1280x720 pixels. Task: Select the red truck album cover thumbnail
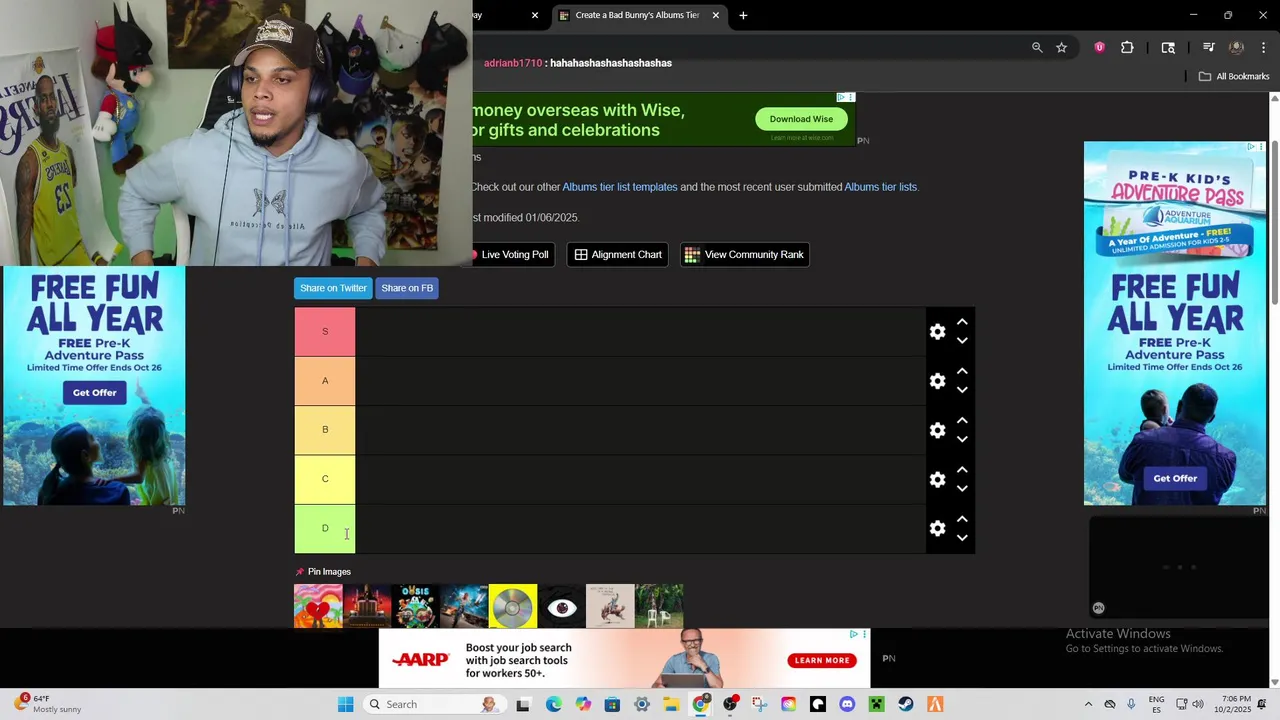pyautogui.click(x=367, y=606)
